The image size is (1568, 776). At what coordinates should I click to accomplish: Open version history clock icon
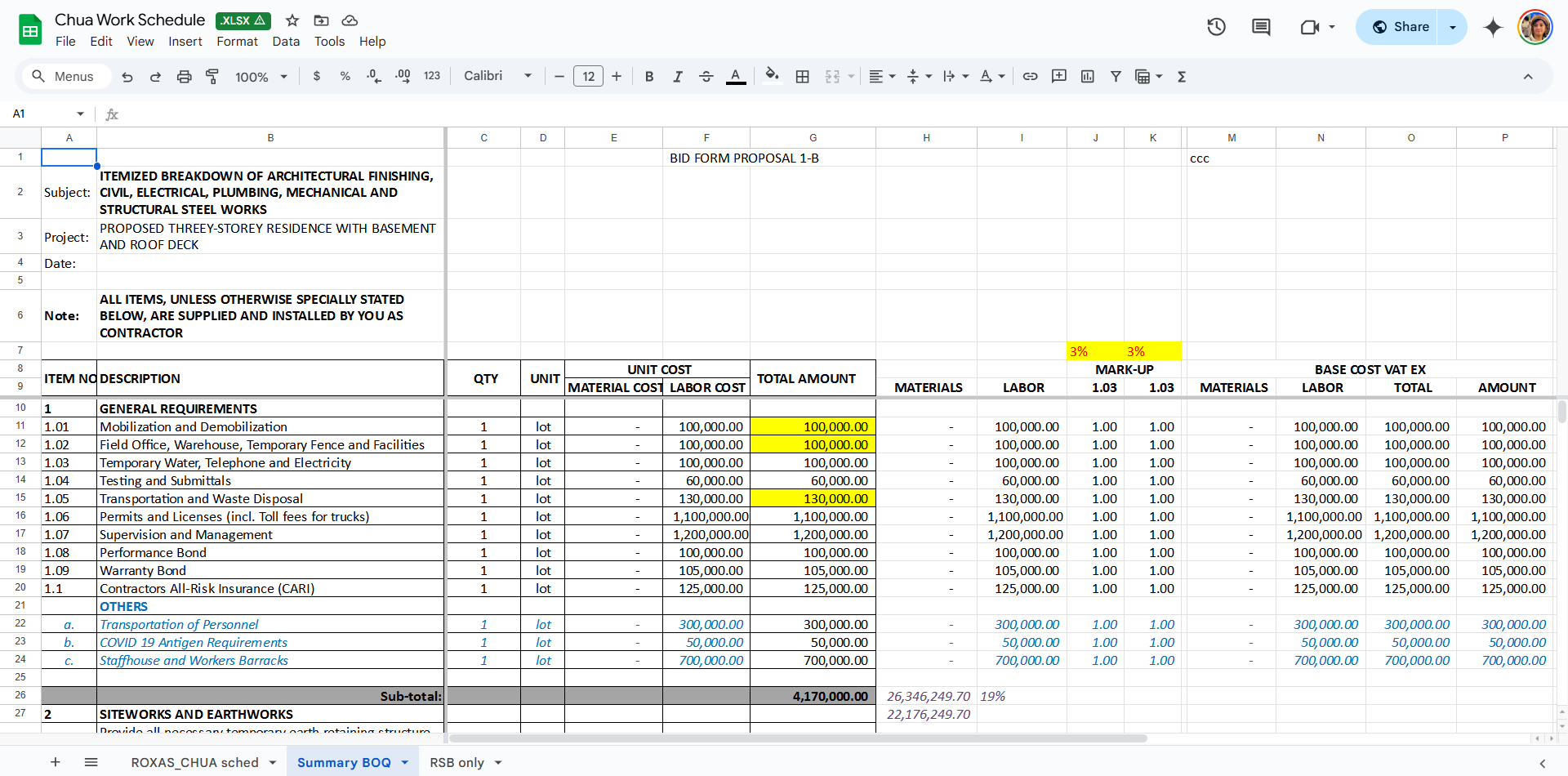[x=1217, y=27]
